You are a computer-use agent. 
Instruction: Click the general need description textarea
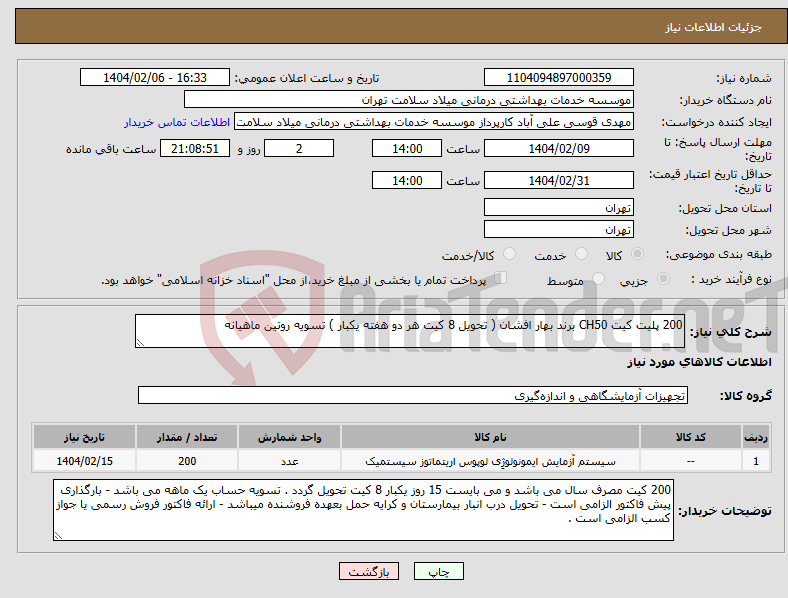(410, 331)
